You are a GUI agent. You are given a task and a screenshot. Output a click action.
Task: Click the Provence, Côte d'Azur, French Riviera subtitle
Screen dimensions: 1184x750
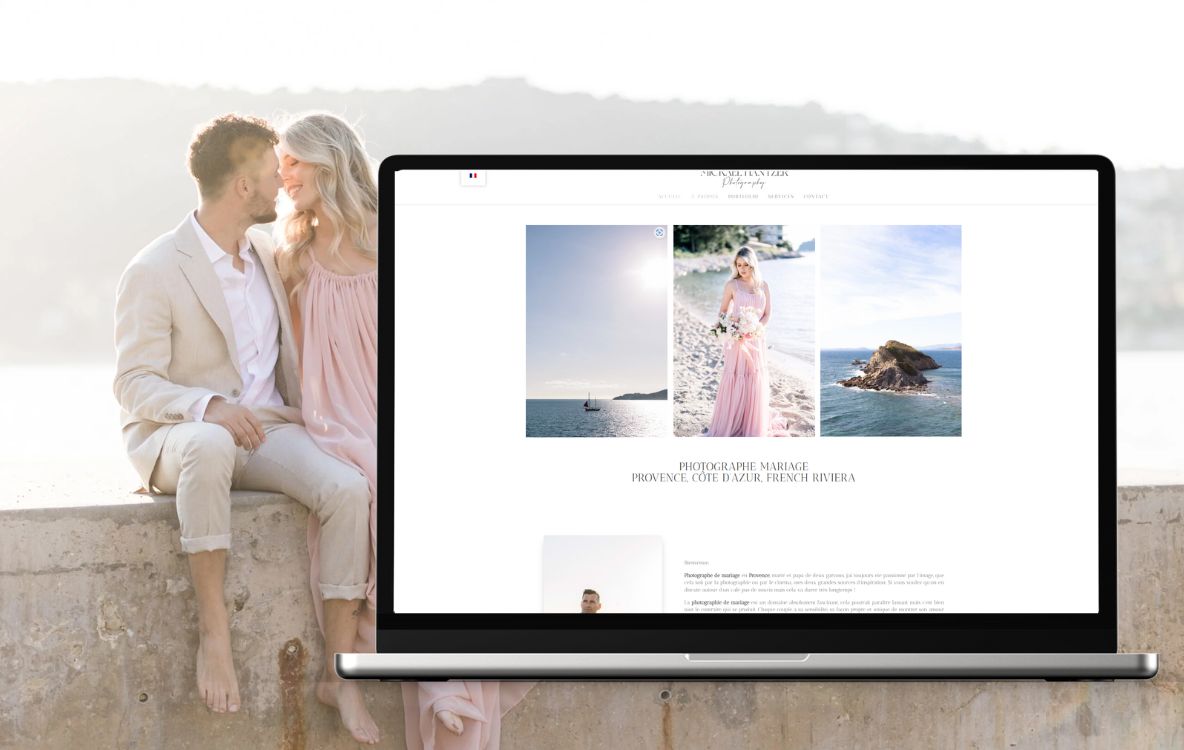pos(743,478)
